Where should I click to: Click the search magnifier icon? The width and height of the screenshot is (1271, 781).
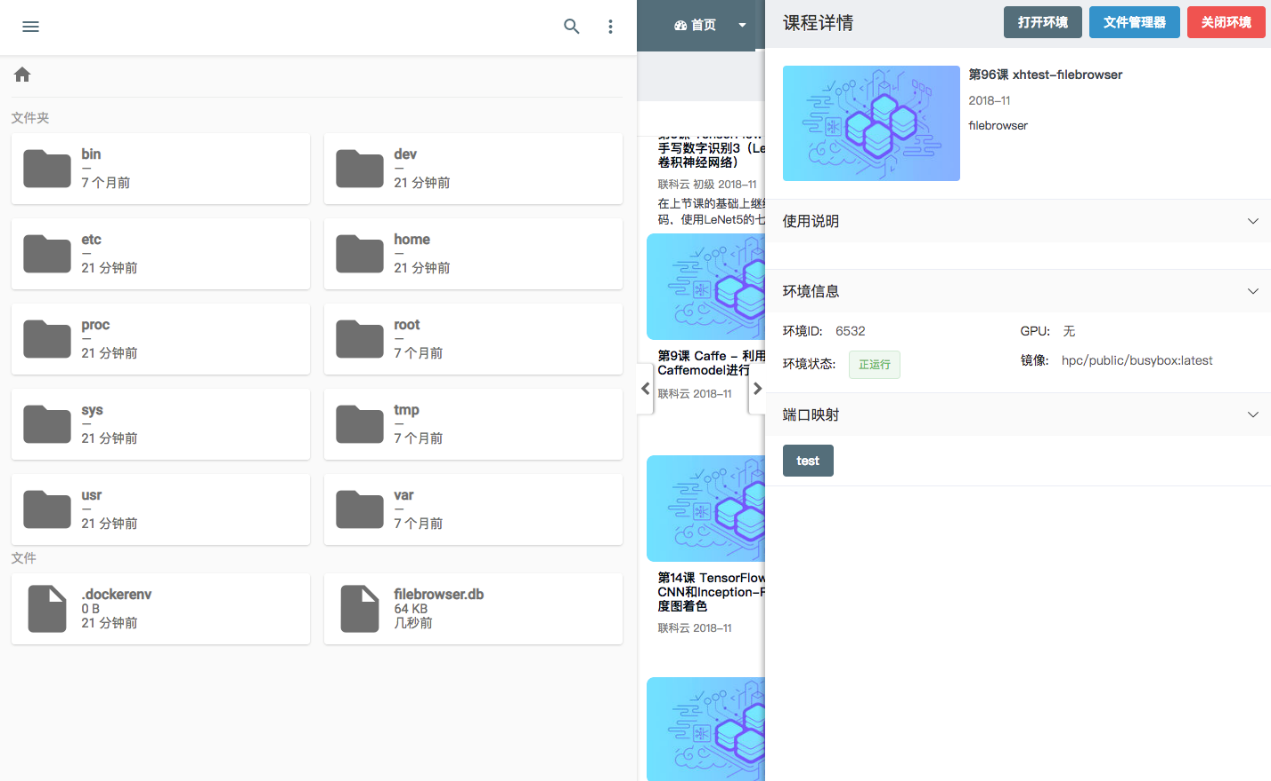(x=571, y=27)
